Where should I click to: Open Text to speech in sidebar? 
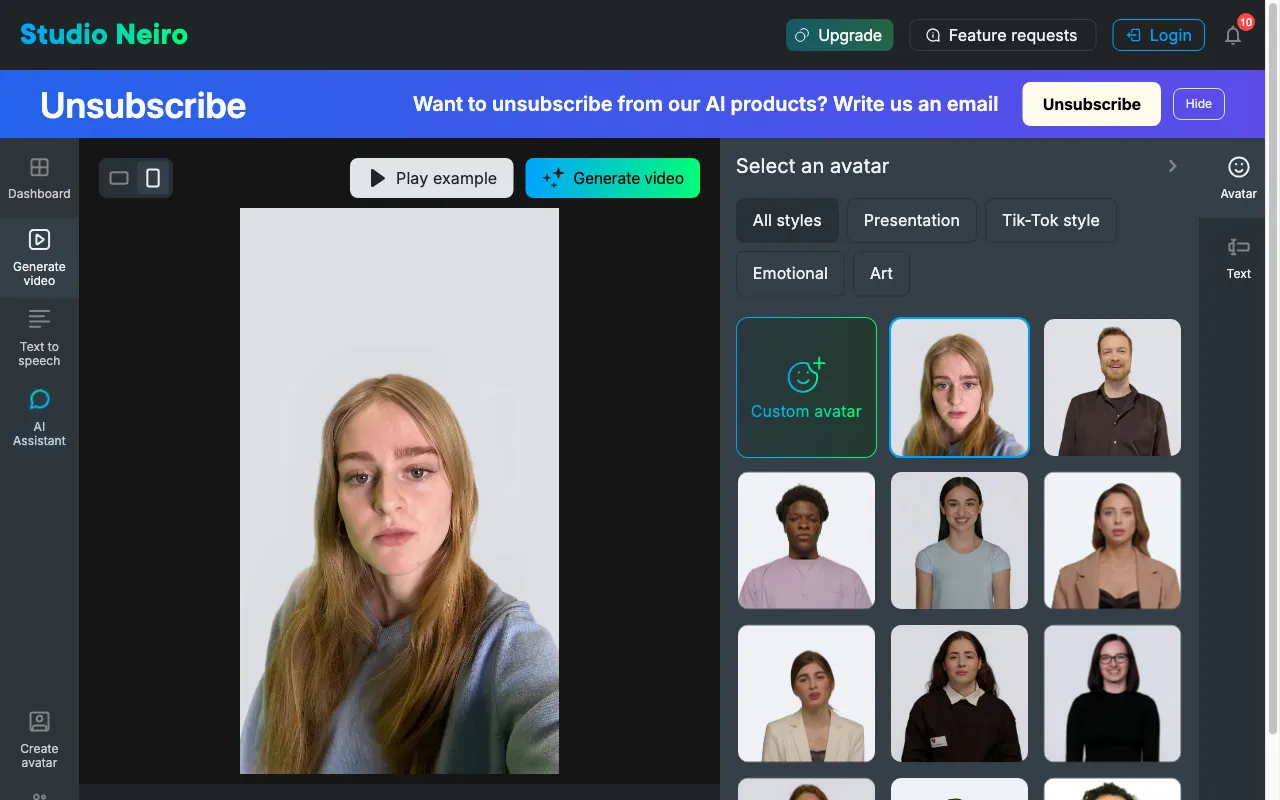coord(39,337)
